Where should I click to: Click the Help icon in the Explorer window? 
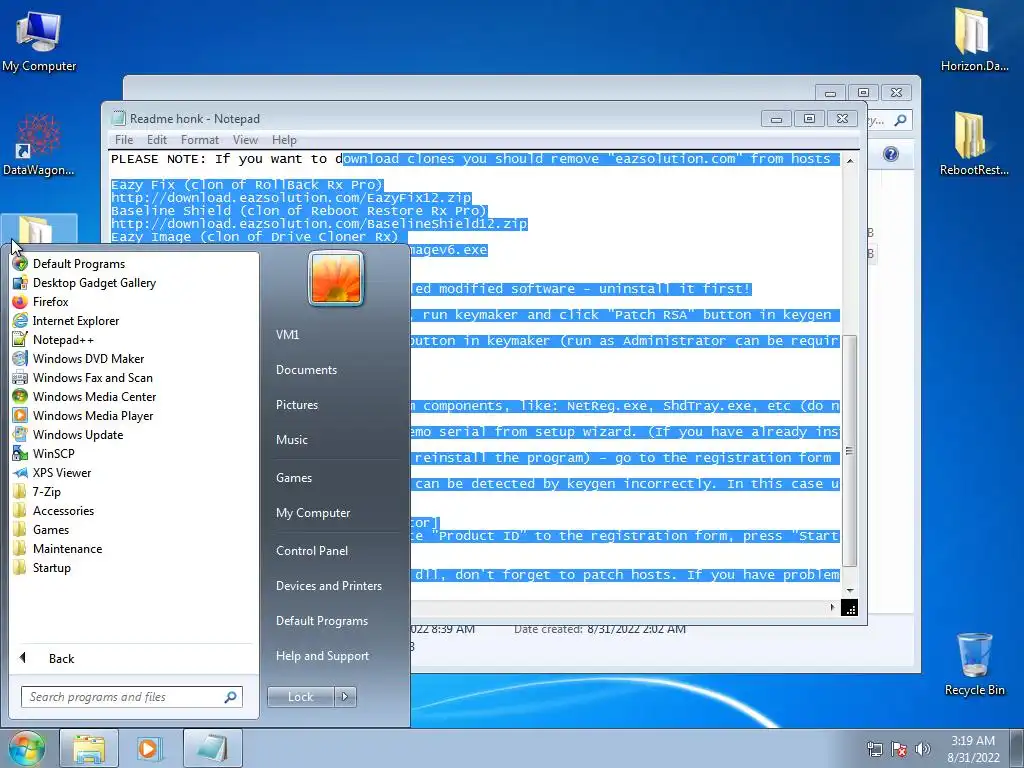point(891,154)
